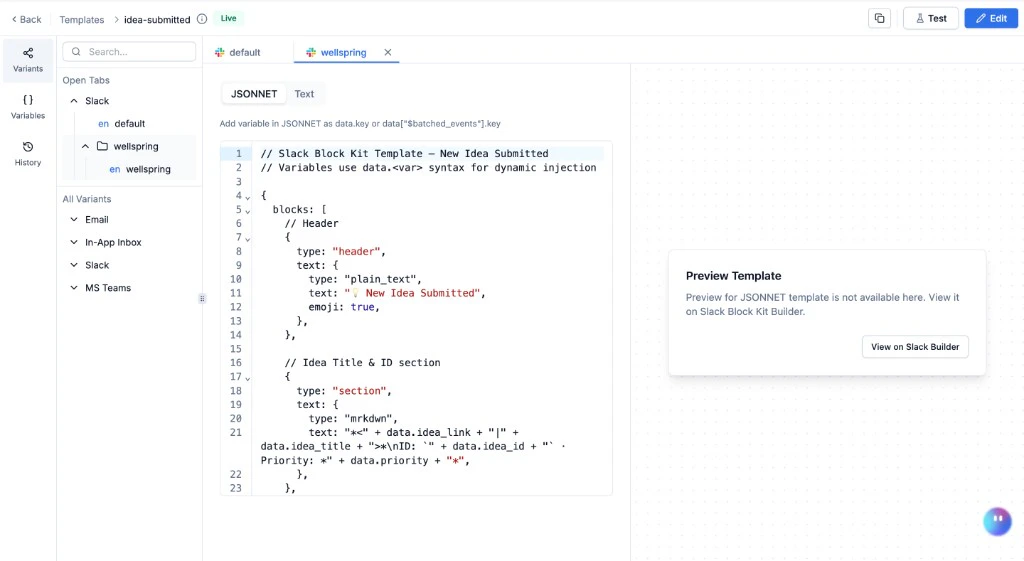1024x561 pixels.
Task: Open the en default variant
Action: 121,123
